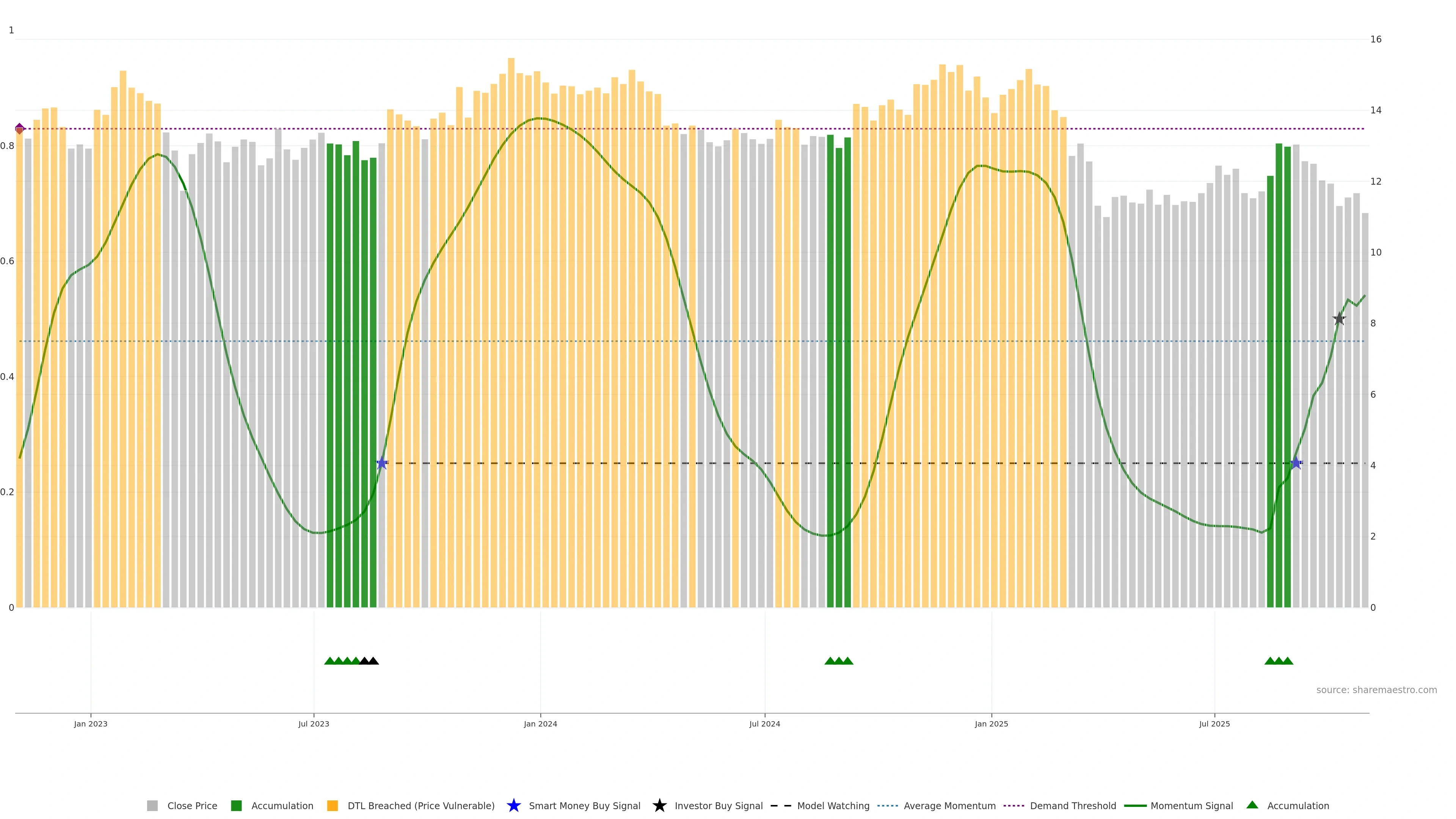Toggle the Model Watching dashed line legend
Viewport: 1456px width, 819px height.
[x=833, y=806]
